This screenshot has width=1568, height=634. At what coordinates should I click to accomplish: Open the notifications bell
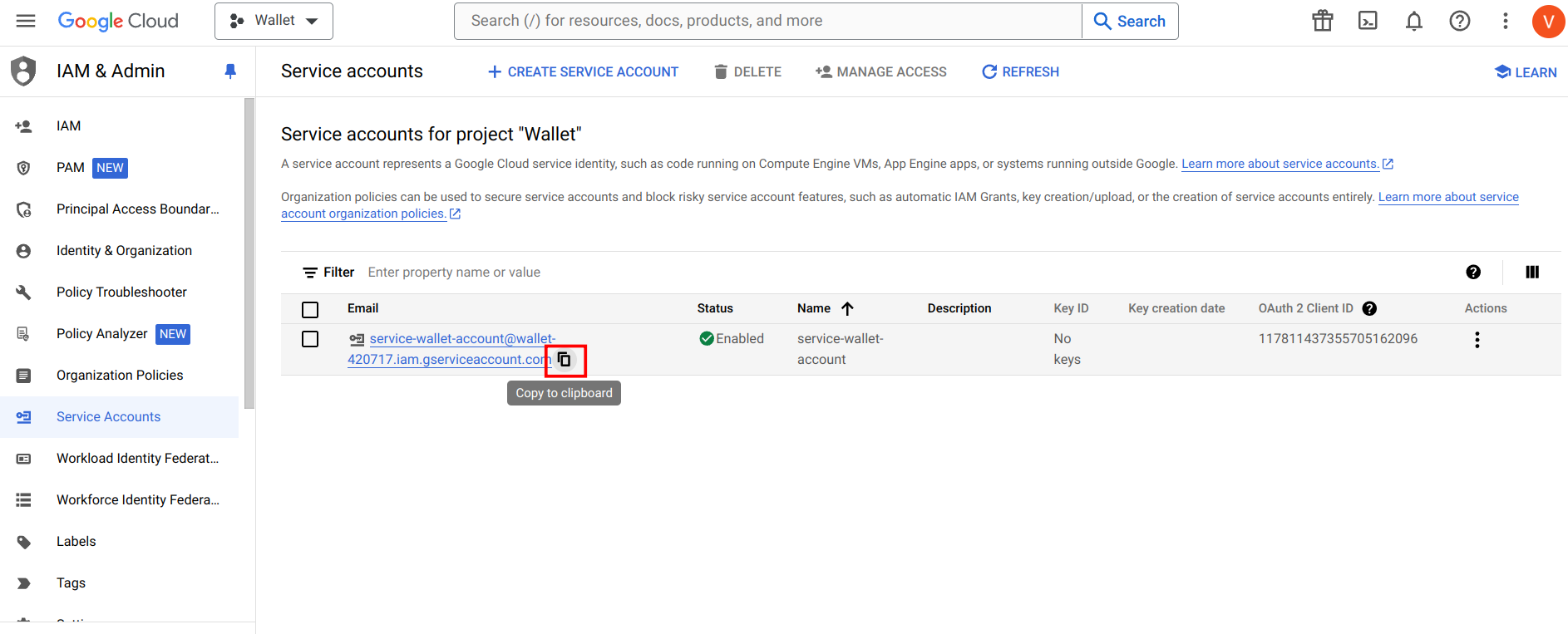[1413, 21]
